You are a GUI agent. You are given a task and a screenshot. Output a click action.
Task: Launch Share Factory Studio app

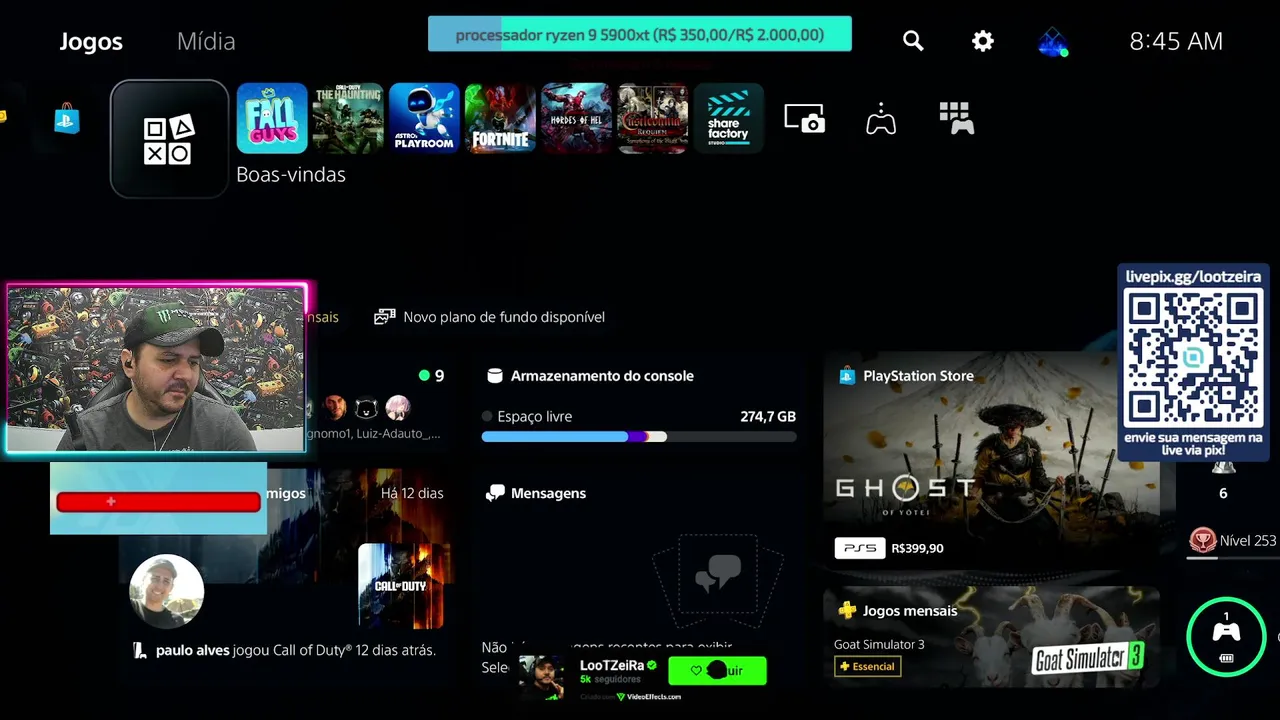point(728,118)
